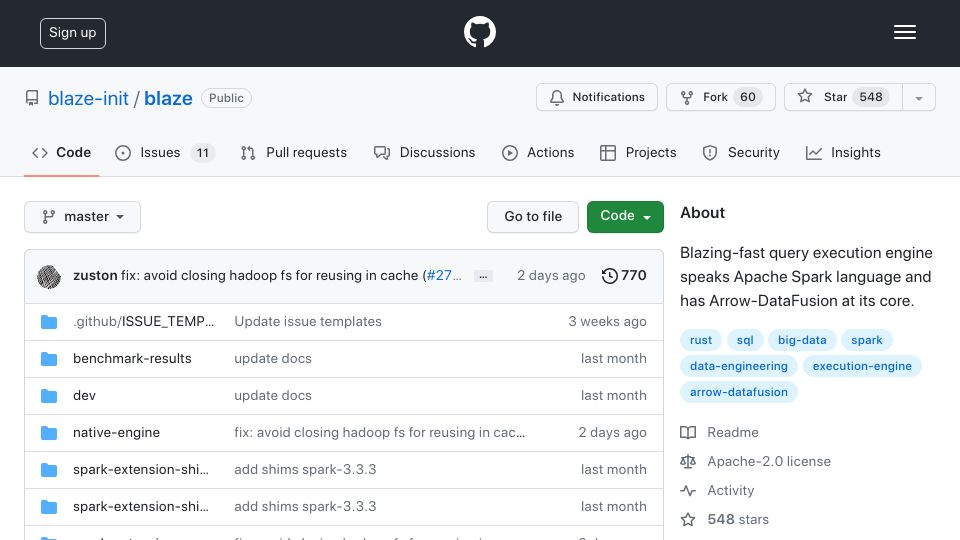
Task: Open the Issues tab
Action: tap(165, 153)
